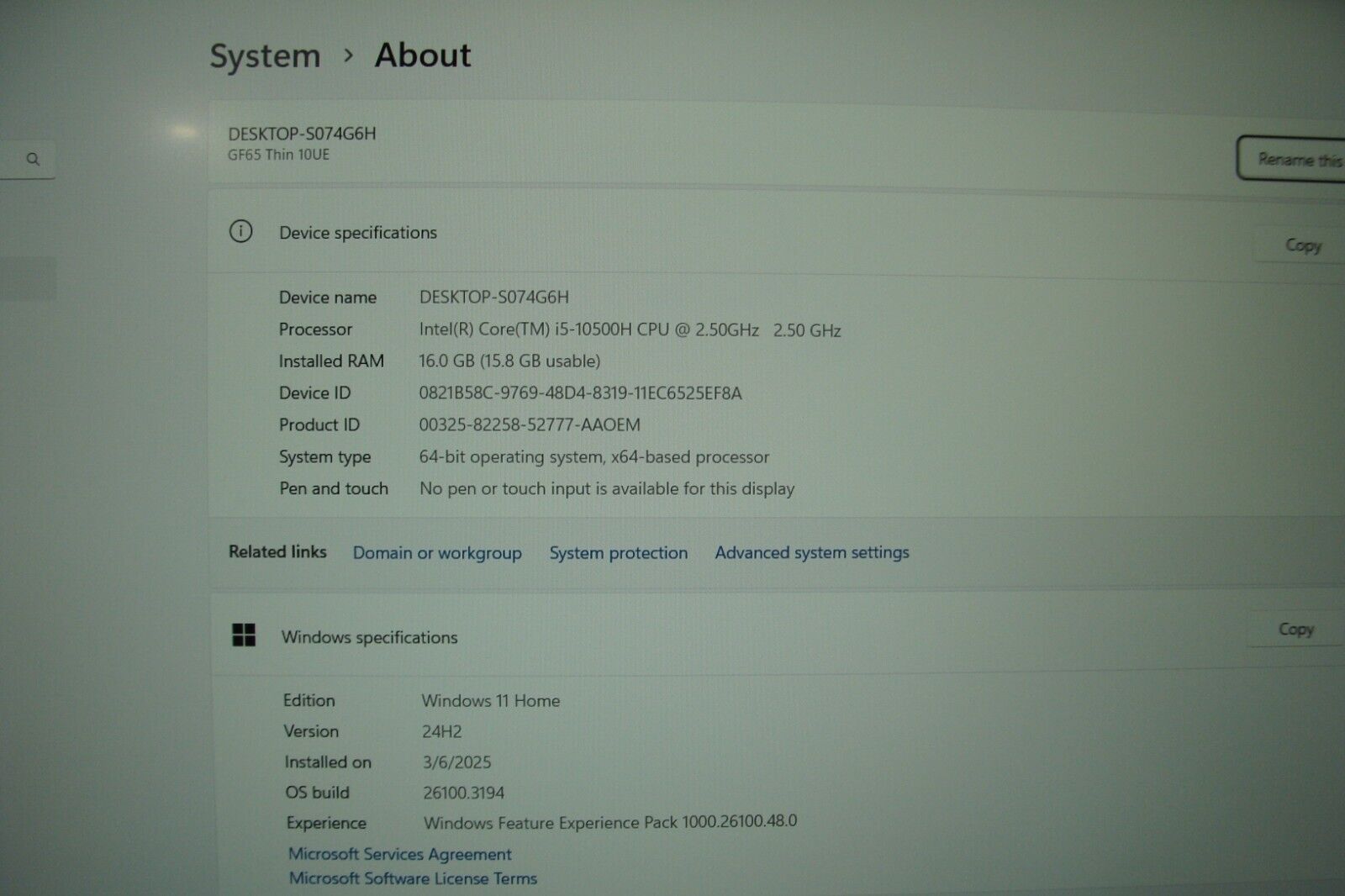Select the Pen and touch value text

pyautogui.click(x=607, y=488)
